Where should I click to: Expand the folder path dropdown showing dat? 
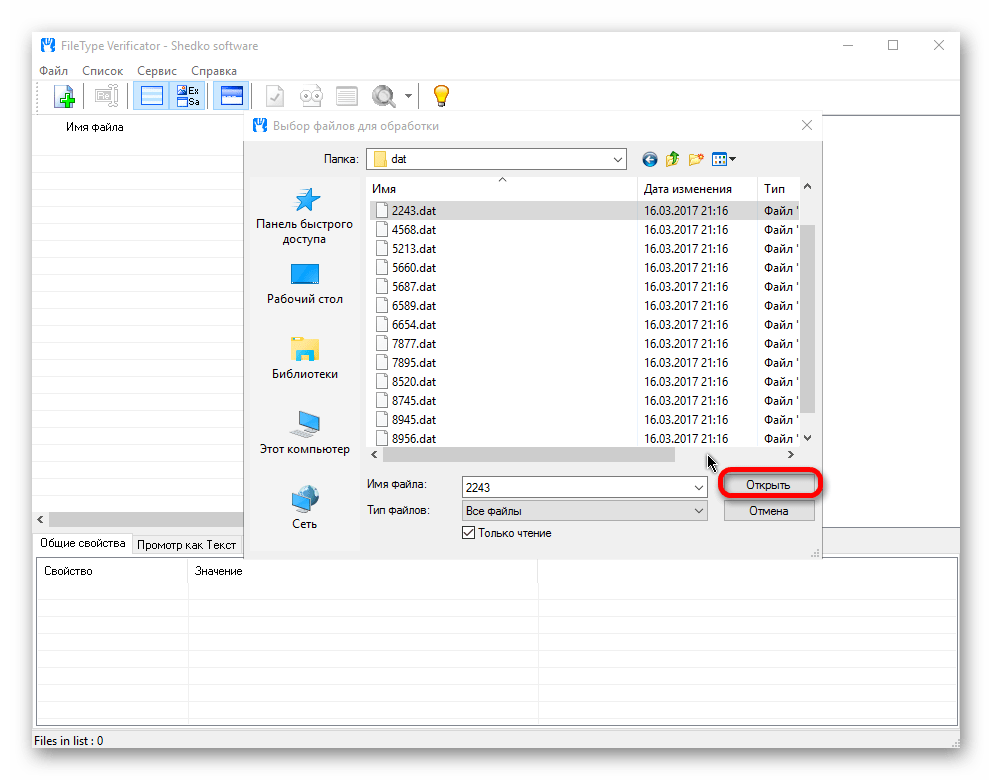pyautogui.click(x=617, y=159)
